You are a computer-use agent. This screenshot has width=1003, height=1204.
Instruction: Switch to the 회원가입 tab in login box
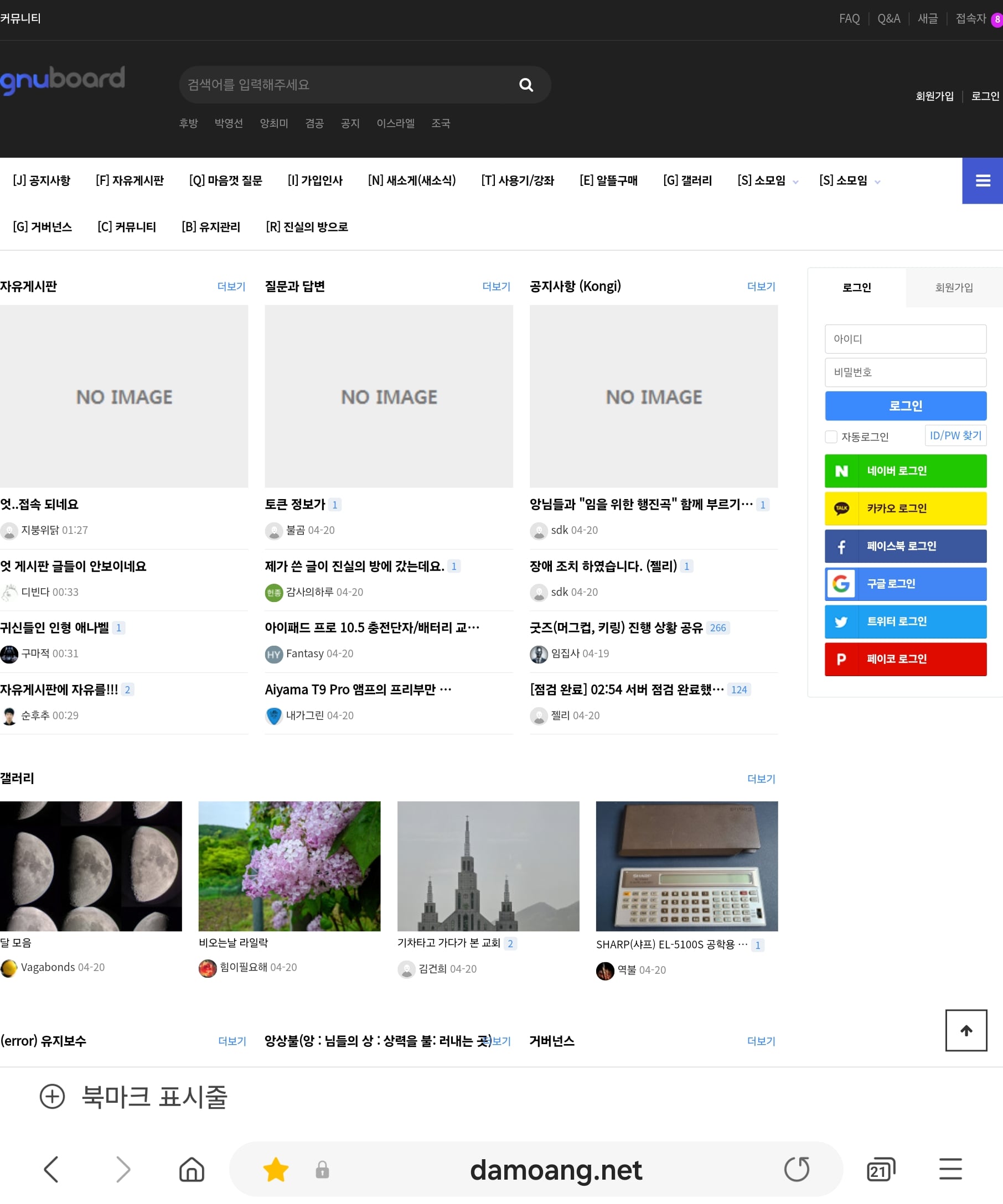click(954, 287)
